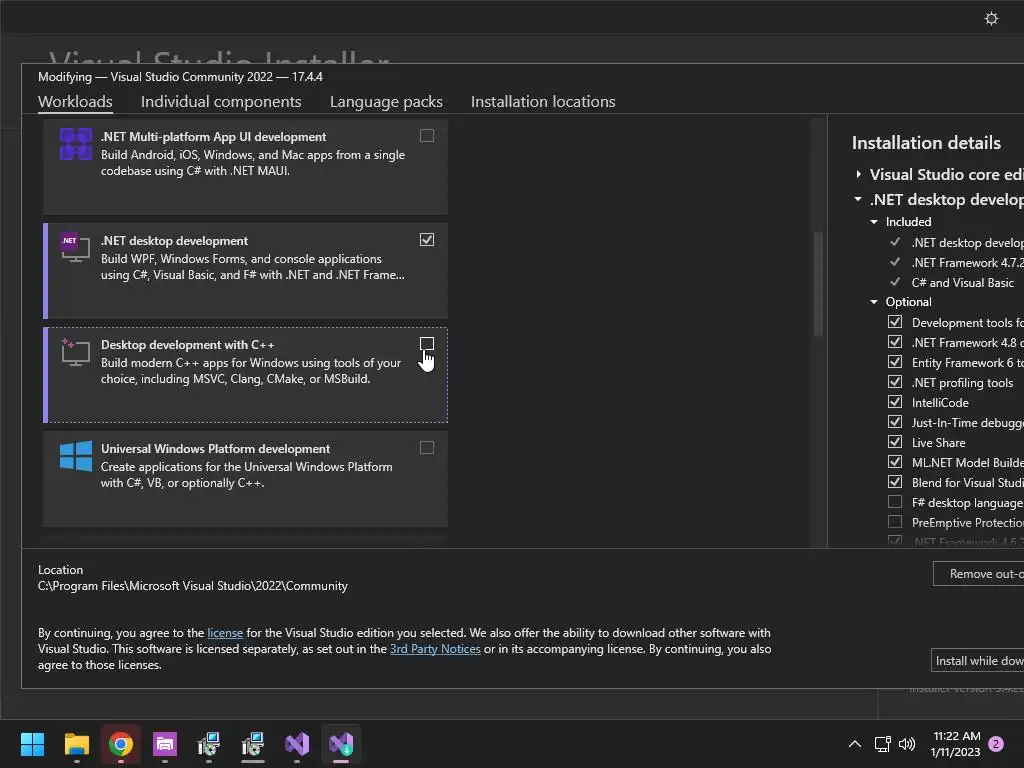Open the first installer setup taskbar icon
The height and width of the screenshot is (768, 1024).
point(209,744)
